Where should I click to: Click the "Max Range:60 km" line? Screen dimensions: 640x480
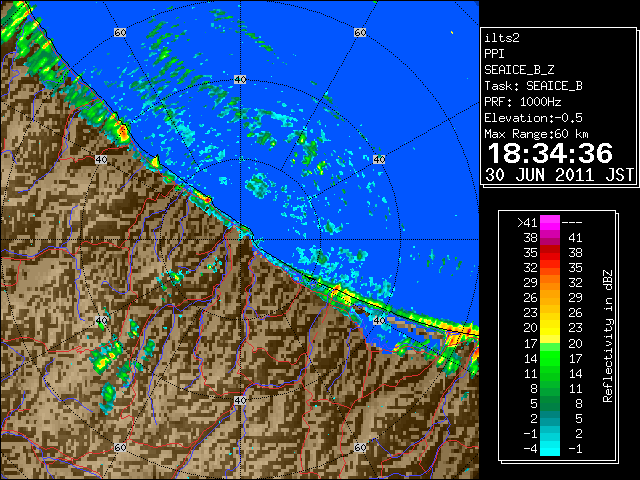(536, 134)
